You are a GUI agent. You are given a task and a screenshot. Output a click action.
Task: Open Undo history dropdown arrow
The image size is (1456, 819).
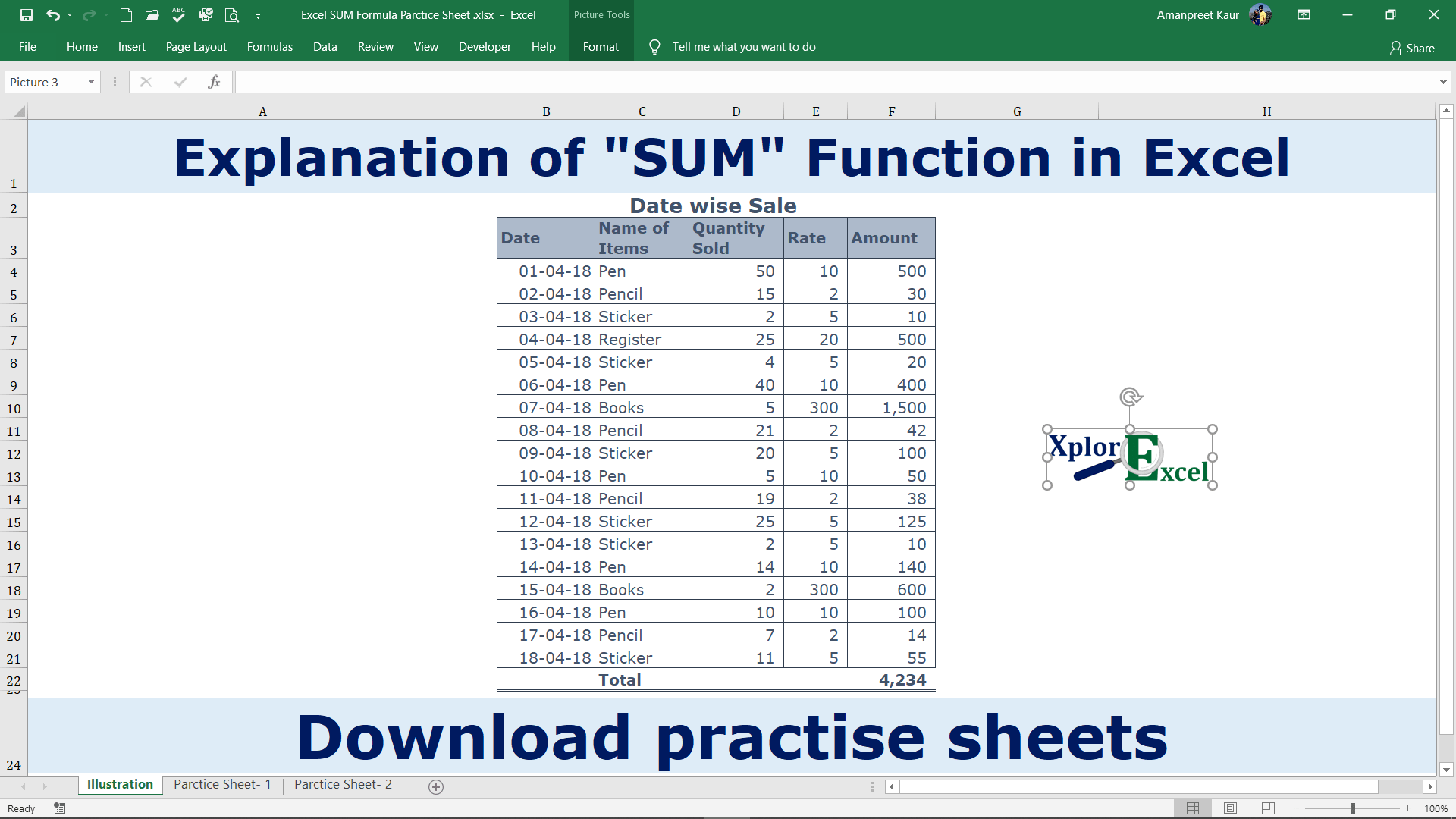[x=70, y=15]
